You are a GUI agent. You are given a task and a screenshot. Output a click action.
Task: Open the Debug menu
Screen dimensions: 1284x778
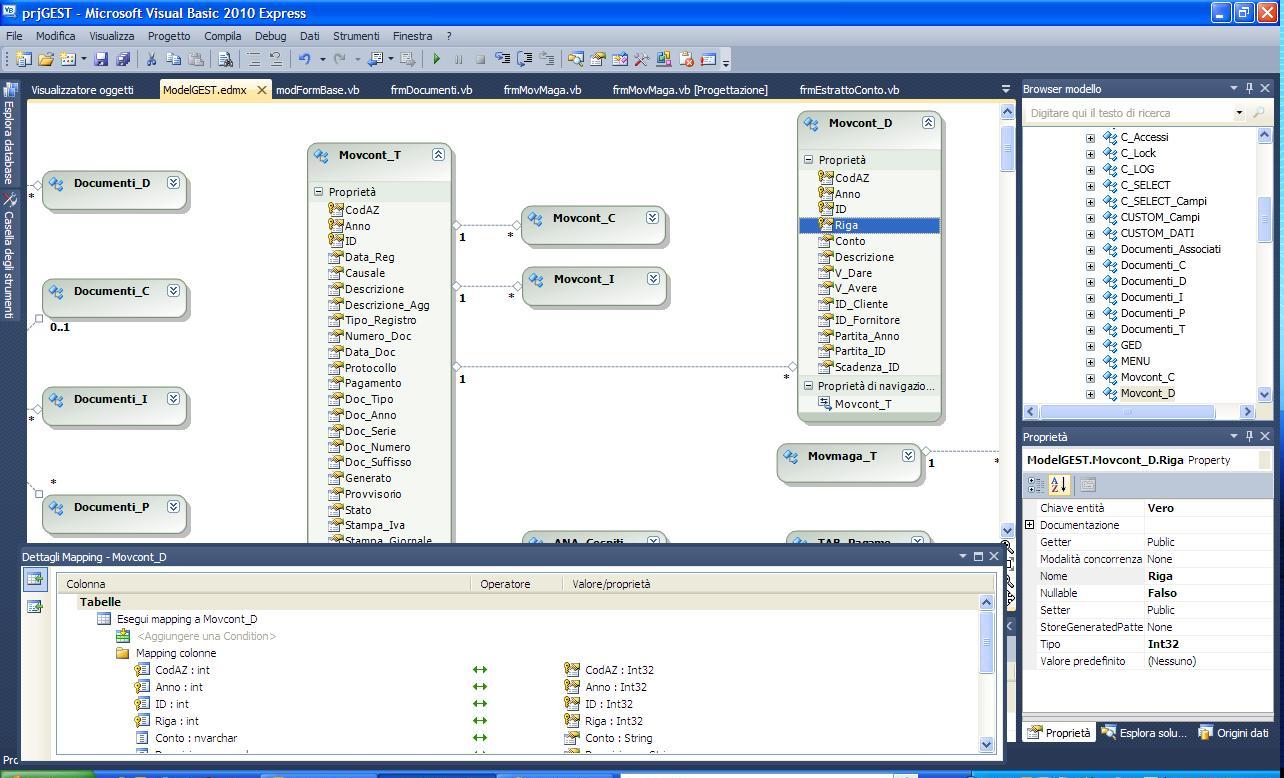pos(270,36)
